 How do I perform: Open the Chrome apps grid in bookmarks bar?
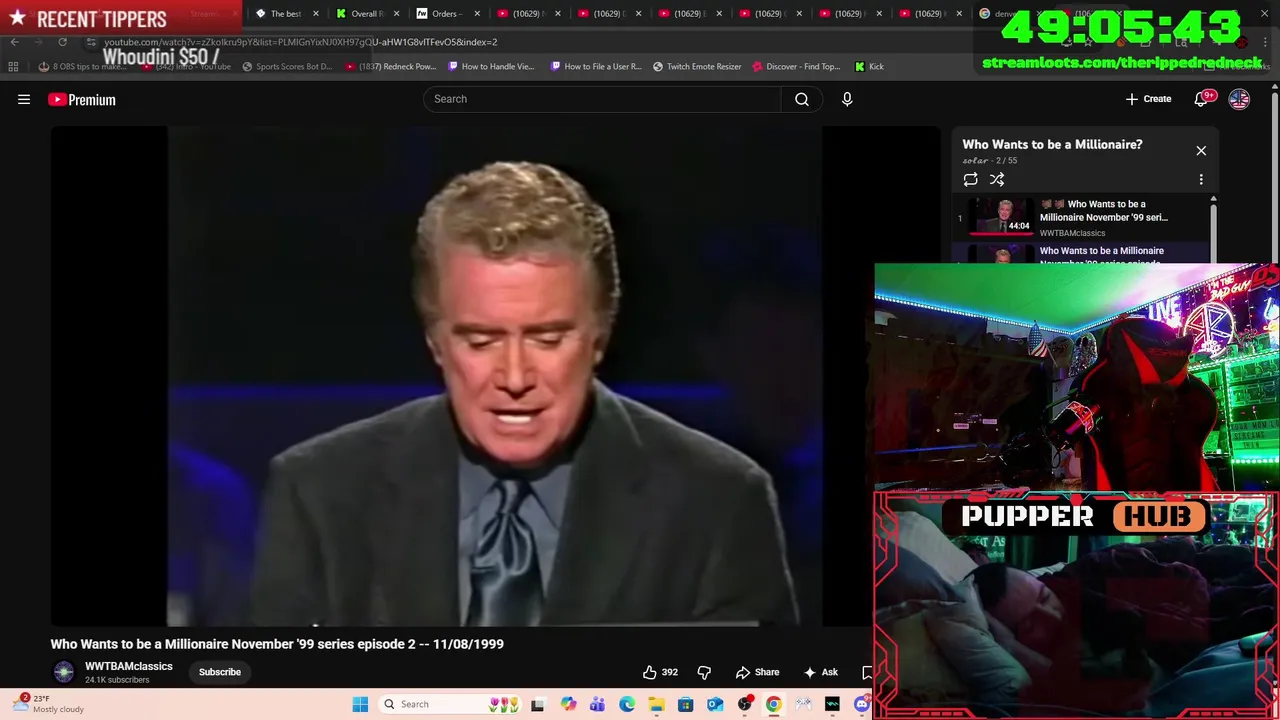(x=13, y=66)
